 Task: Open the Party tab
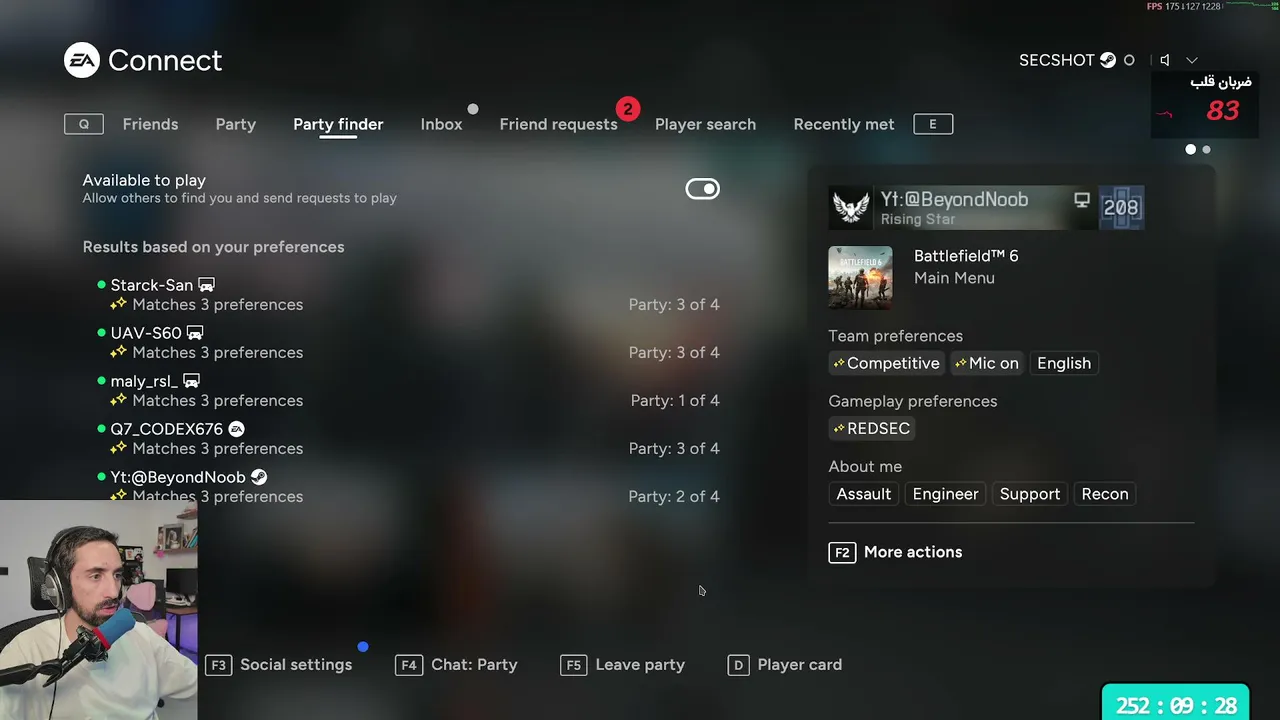tap(236, 124)
